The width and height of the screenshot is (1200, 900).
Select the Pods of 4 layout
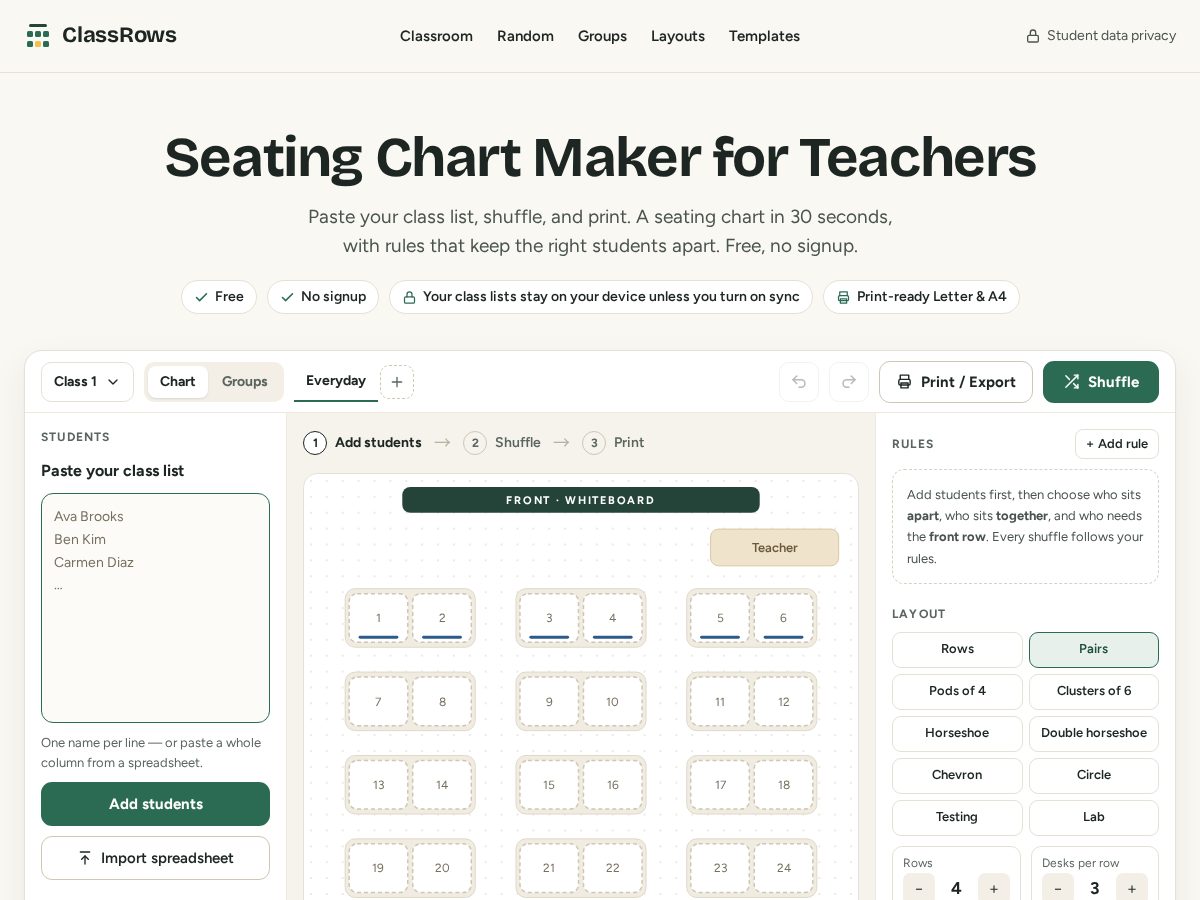point(957,692)
